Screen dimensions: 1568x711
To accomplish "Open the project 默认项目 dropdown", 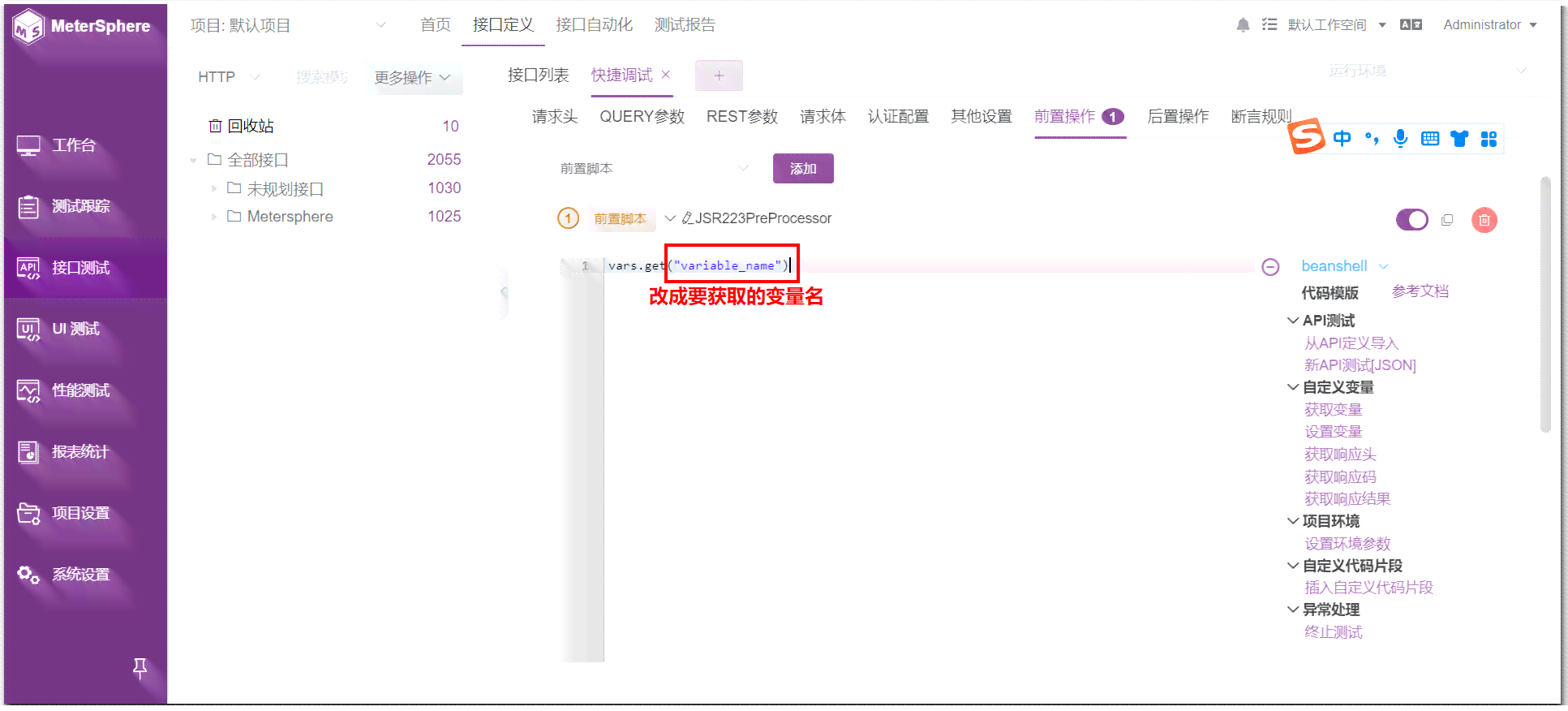I will pos(288,25).
